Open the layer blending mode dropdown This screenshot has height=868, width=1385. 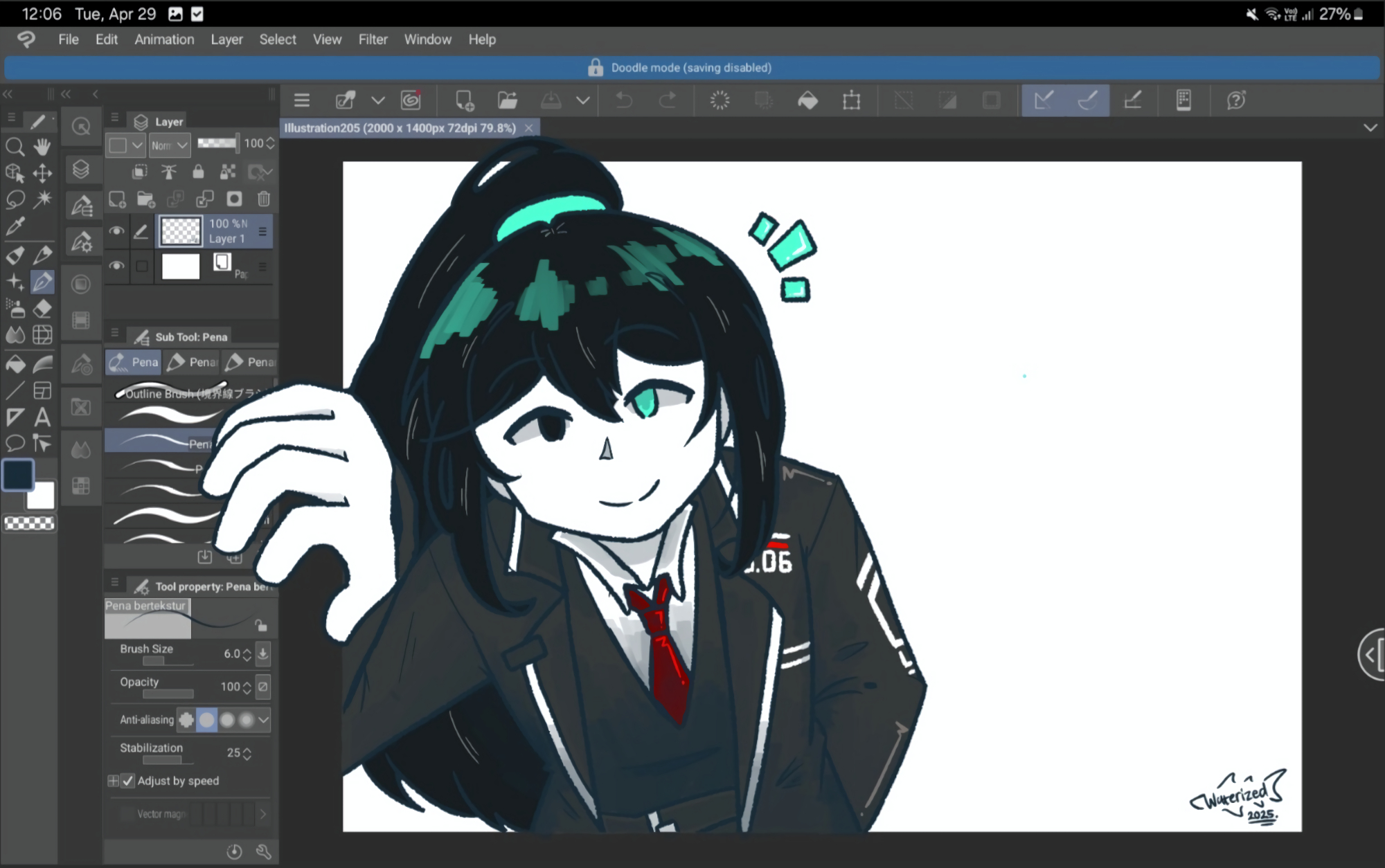click(x=170, y=145)
